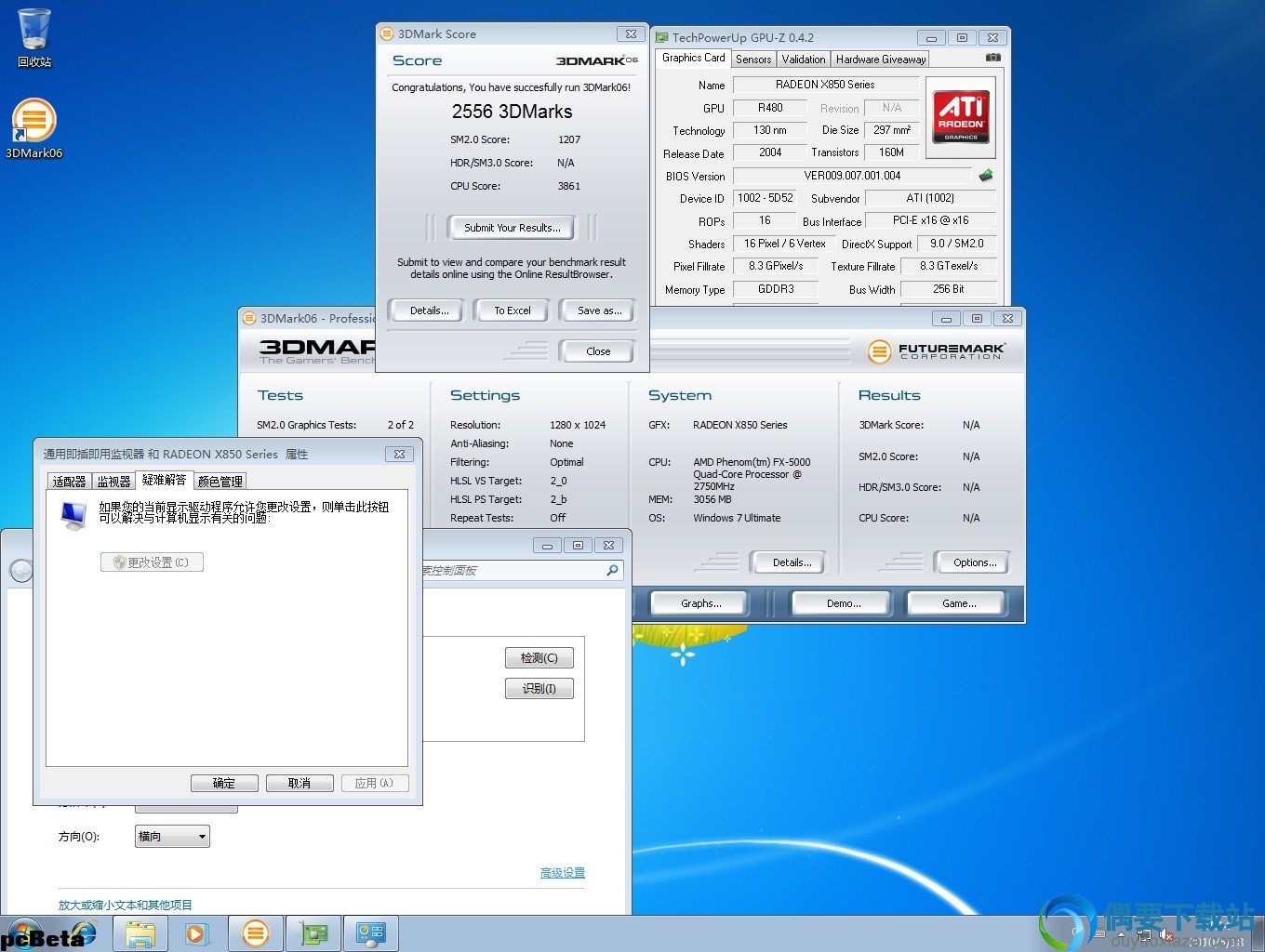Image resolution: width=1265 pixels, height=952 pixels.
Task: Click To Excel button
Action: coord(513,311)
